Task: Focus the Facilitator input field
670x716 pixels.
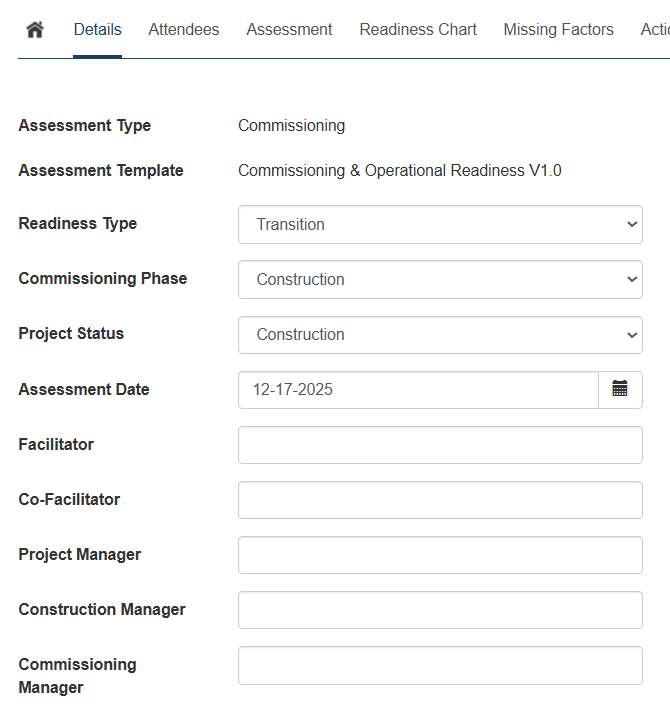Action: 440,444
